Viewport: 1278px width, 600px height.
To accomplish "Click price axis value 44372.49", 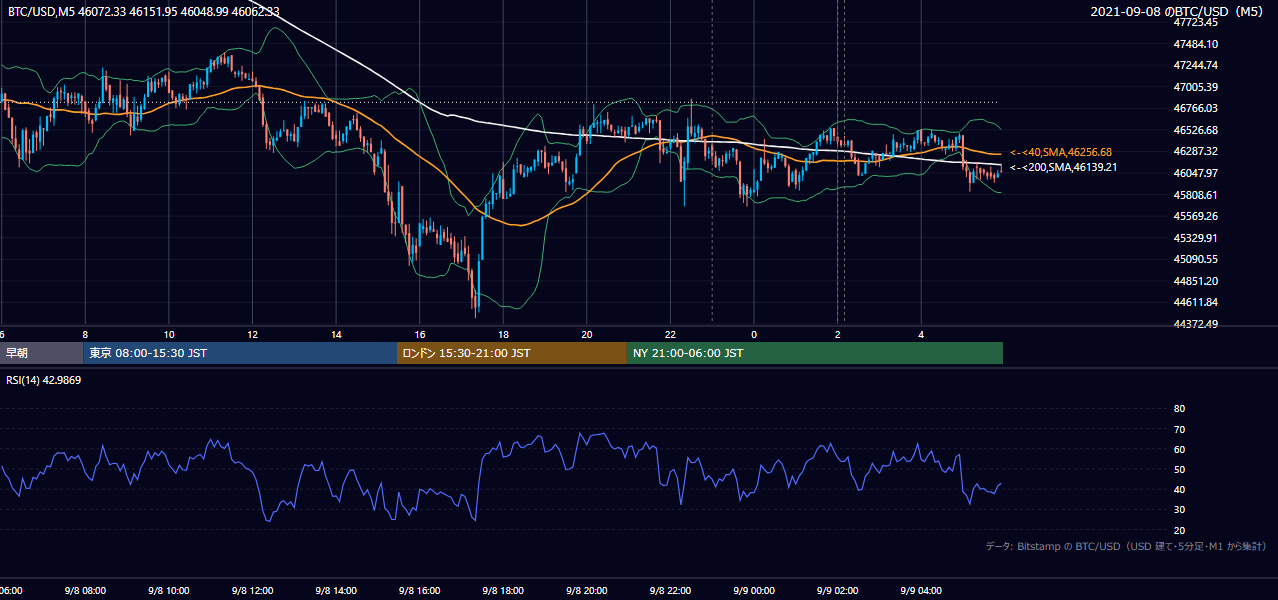I will pyautogui.click(x=1196, y=324).
